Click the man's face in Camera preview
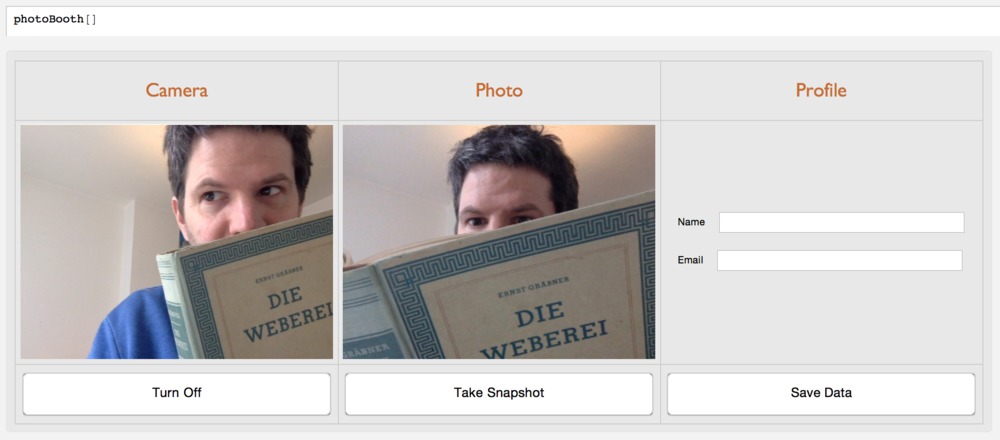Image resolution: width=1000 pixels, height=440 pixels. pyautogui.click(x=241, y=189)
